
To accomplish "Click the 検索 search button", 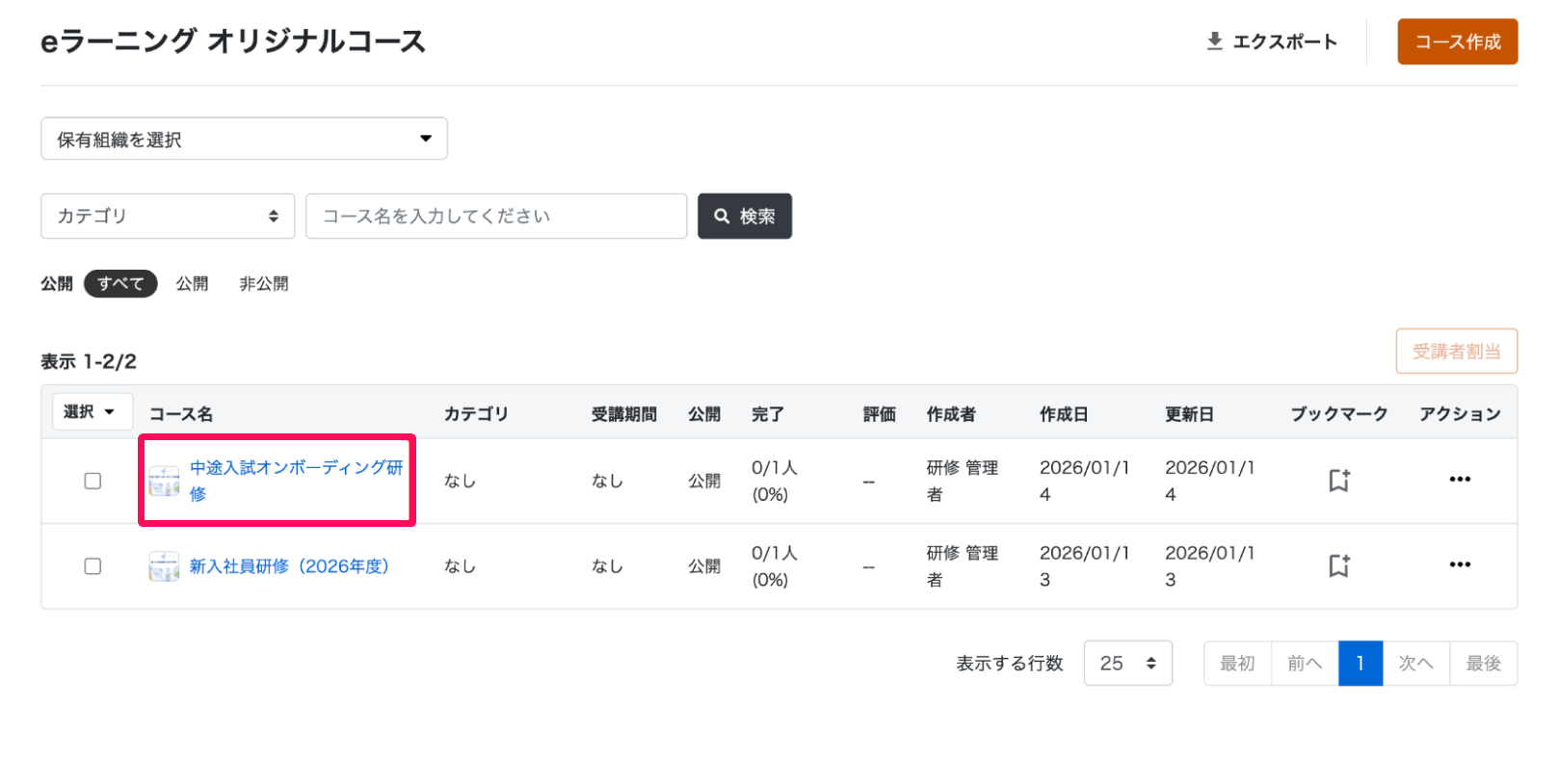I will pyautogui.click(x=745, y=216).
